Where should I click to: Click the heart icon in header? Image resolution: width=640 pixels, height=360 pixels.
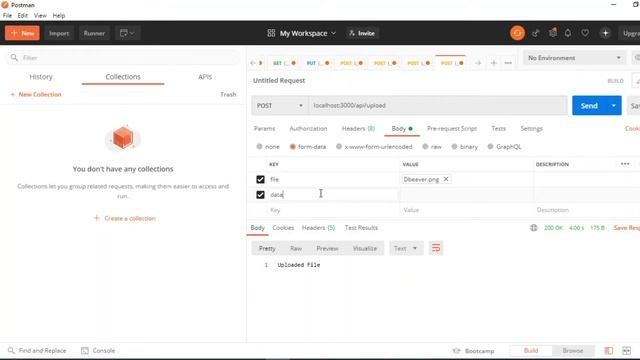[585, 33]
